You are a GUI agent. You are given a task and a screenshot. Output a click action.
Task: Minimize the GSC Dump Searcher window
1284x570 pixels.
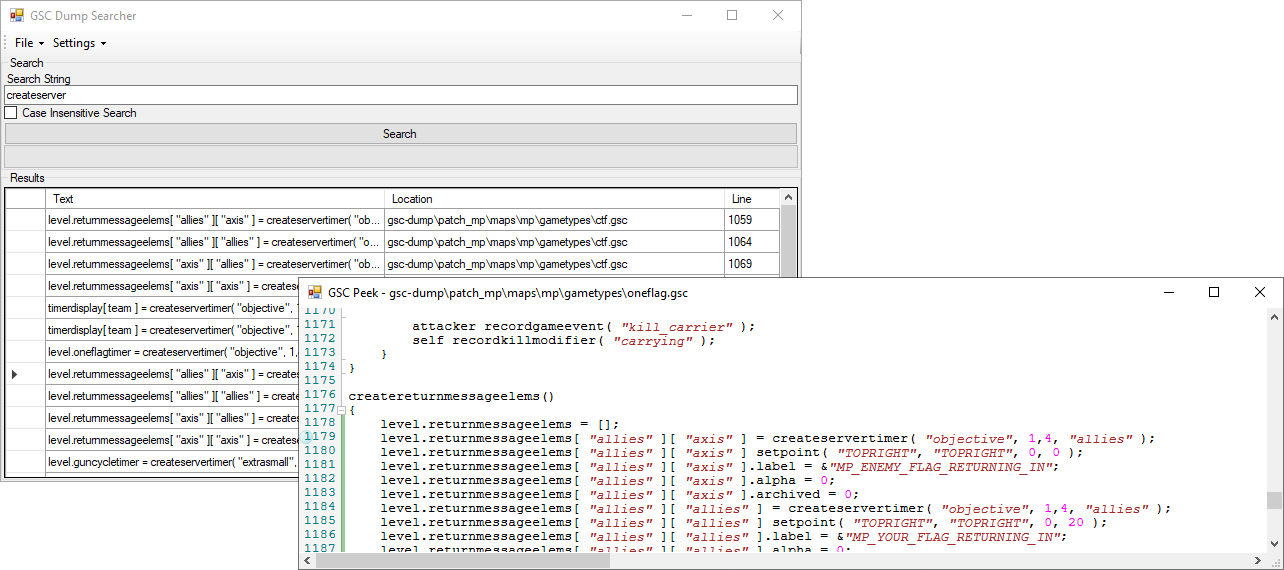[686, 16]
